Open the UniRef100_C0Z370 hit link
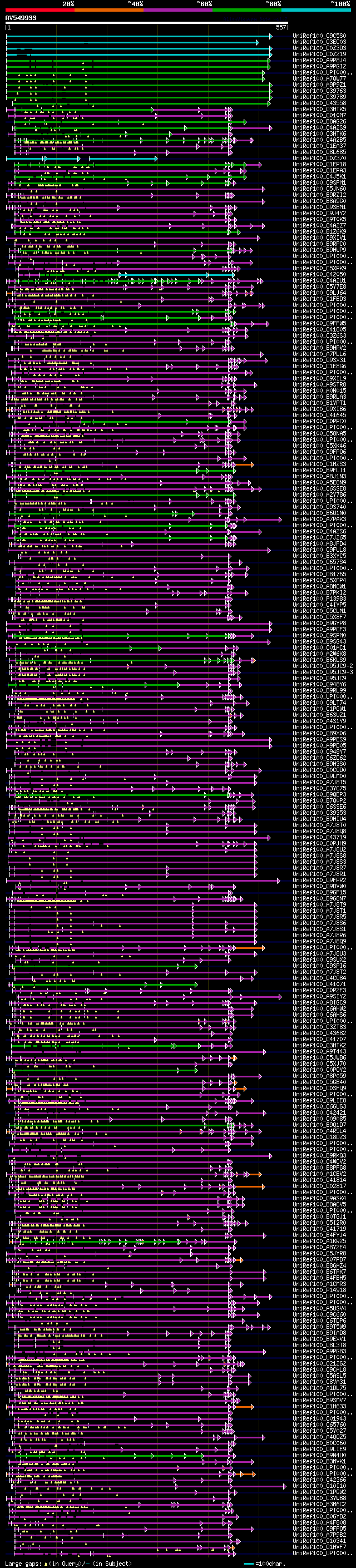Image resolution: width=356 pixels, height=1568 pixels. point(319,159)
